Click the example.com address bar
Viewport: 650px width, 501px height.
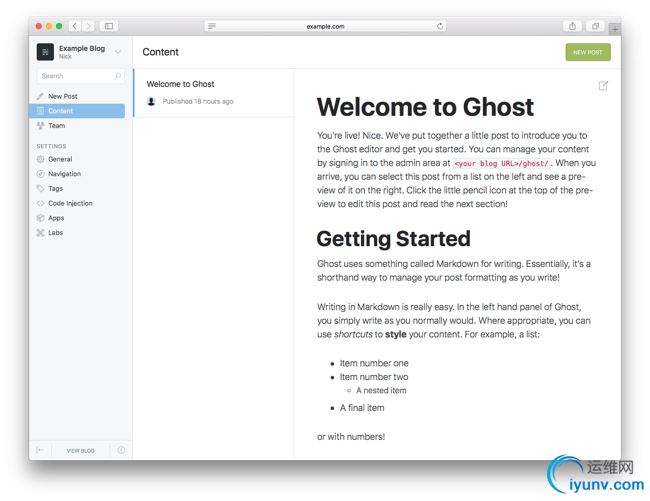coord(325,26)
